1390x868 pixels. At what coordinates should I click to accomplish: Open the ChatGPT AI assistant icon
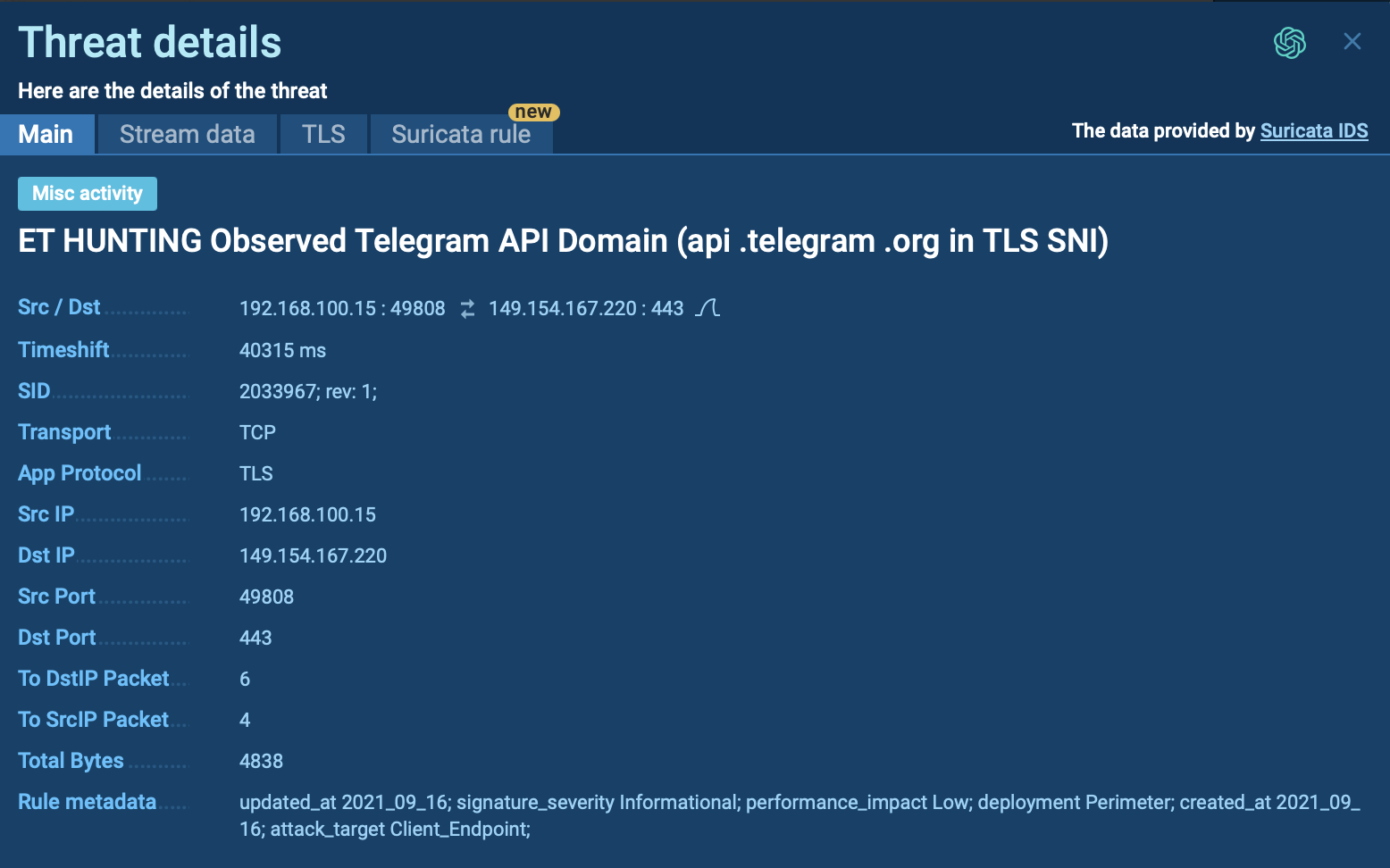point(1289,42)
